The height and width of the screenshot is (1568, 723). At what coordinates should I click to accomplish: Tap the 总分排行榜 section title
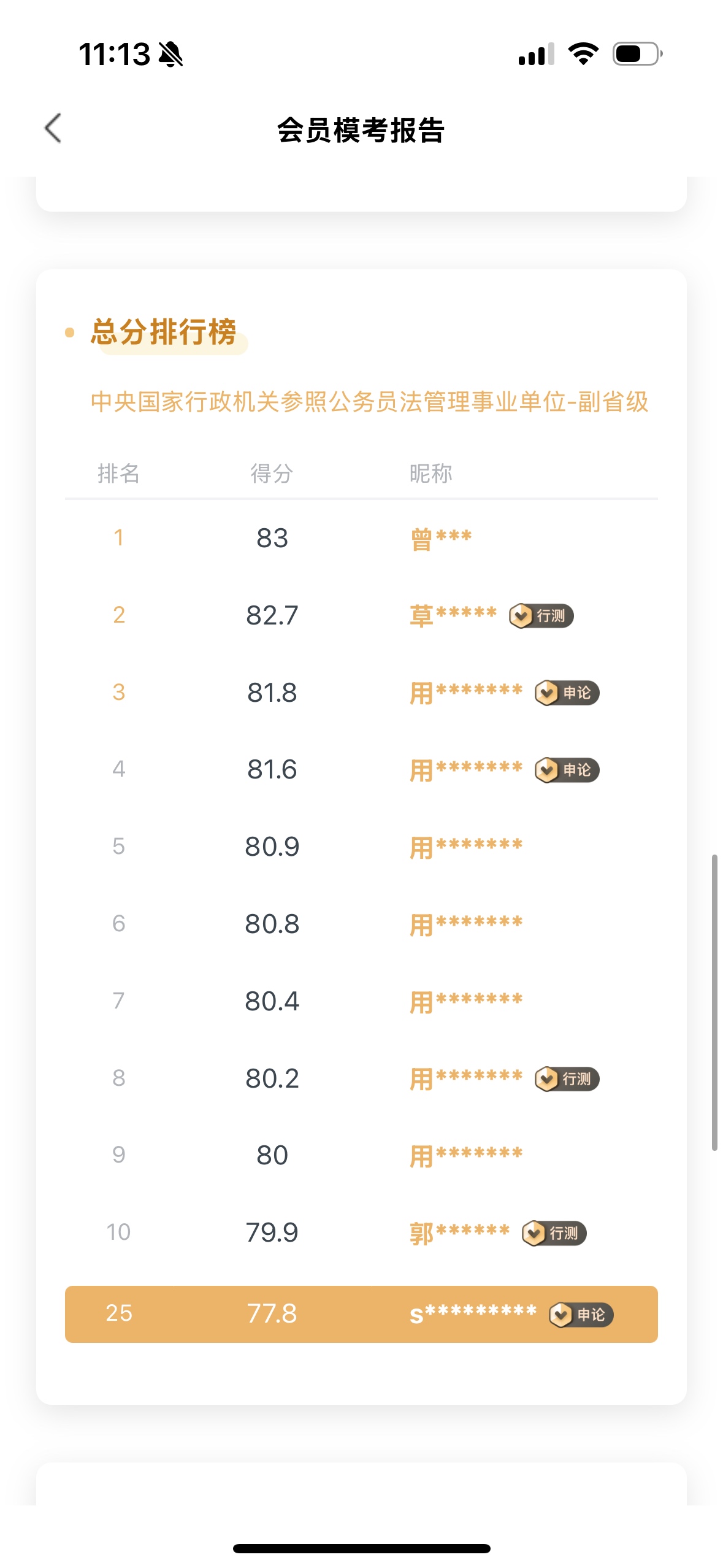click(163, 332)
